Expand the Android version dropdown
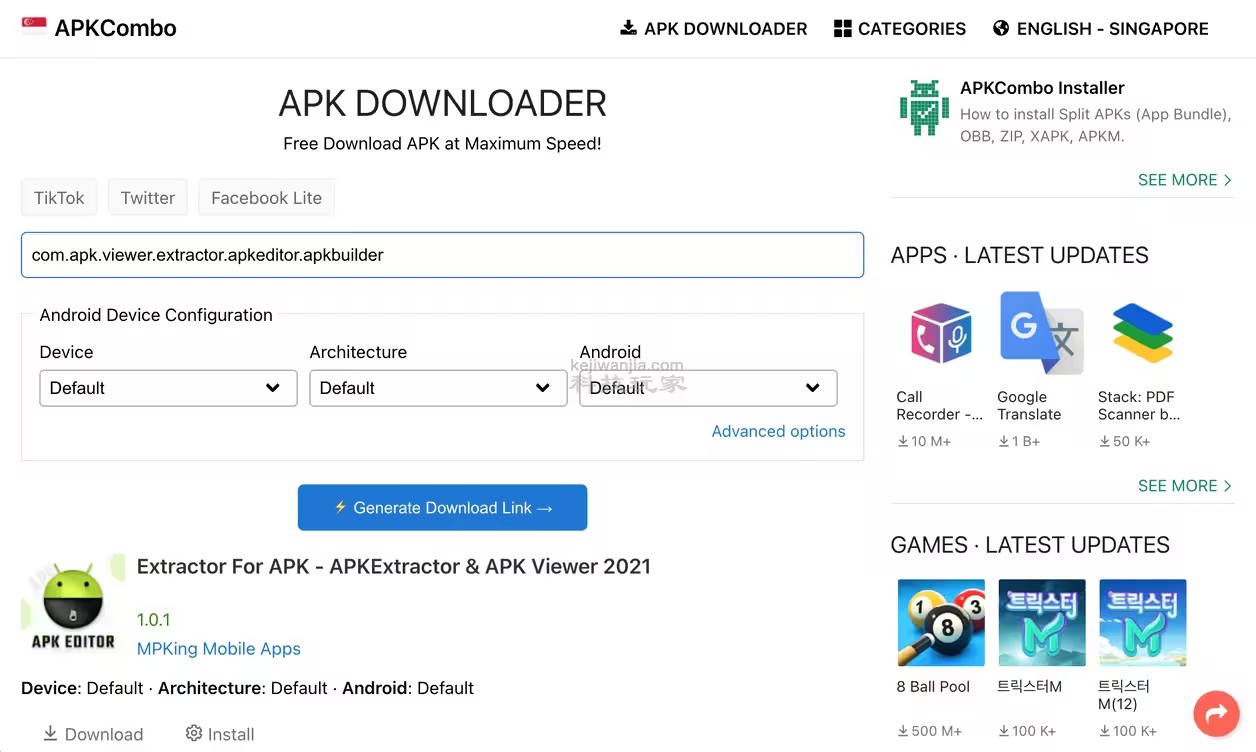Image resolution: width=1256 pixels, height=752 pixels. 708,388
